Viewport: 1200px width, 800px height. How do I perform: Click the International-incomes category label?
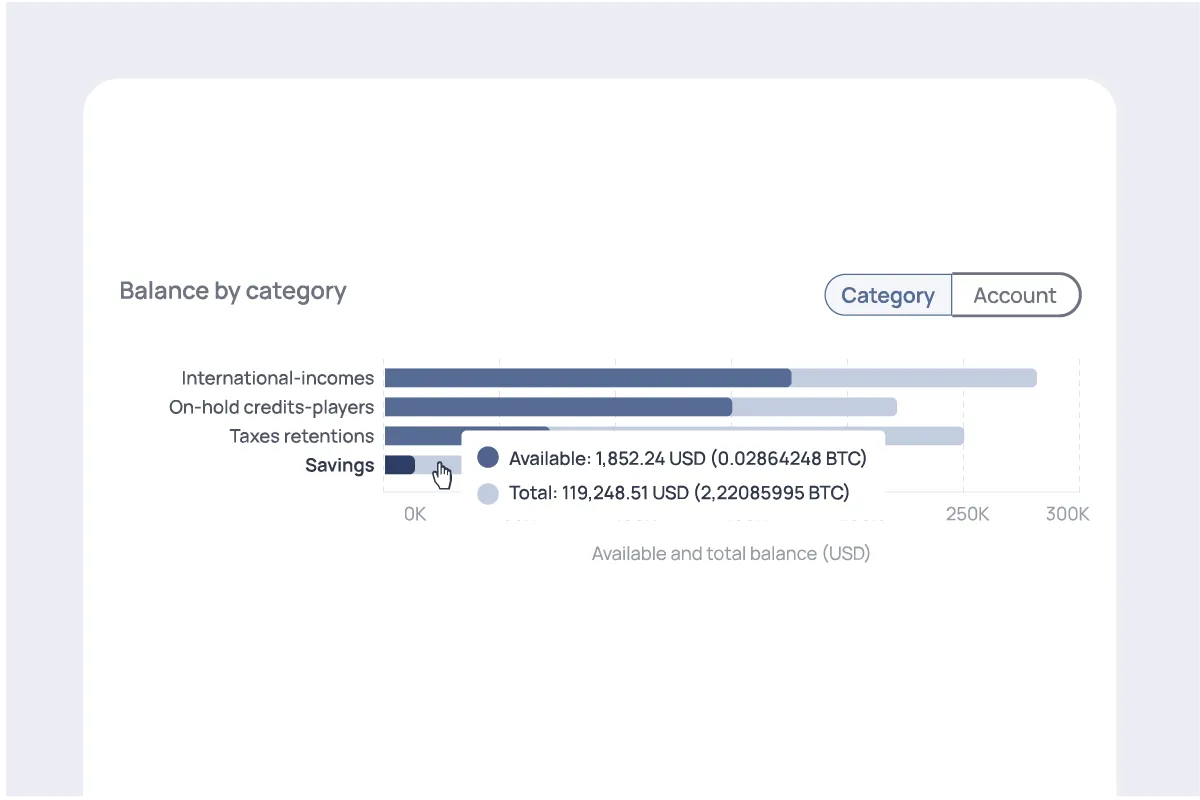[277, 378]
